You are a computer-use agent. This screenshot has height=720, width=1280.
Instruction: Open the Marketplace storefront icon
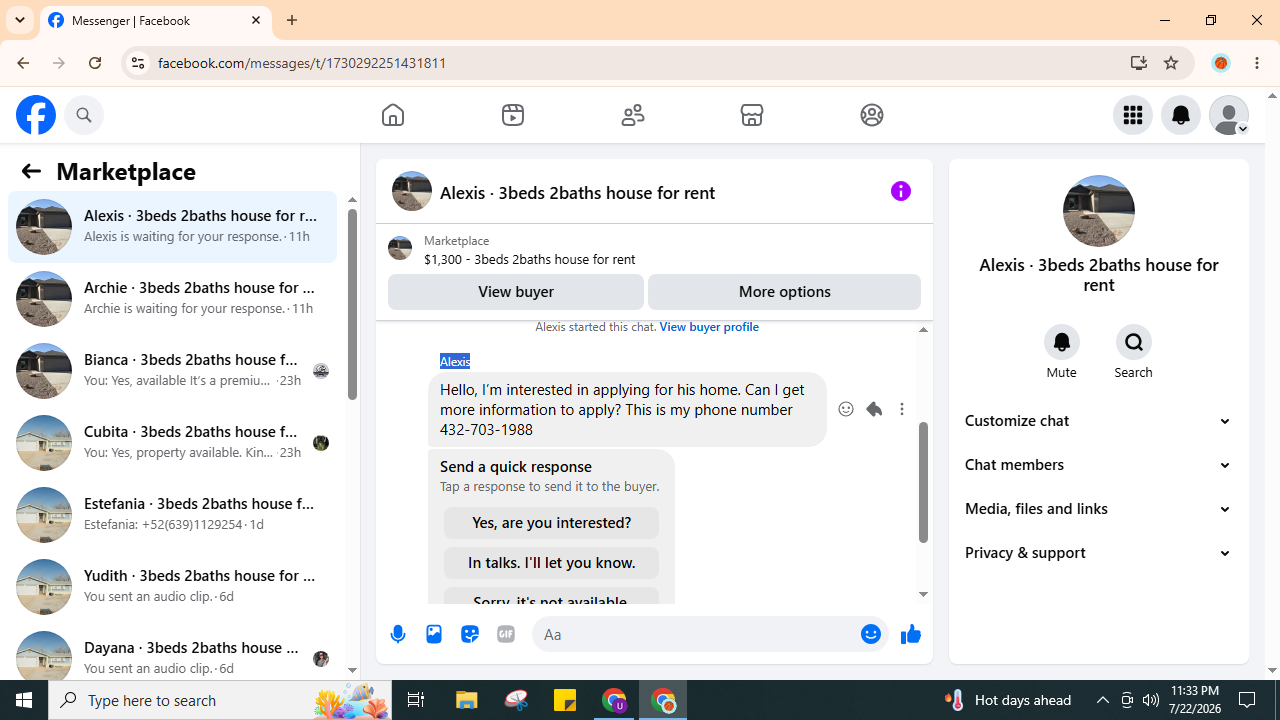(752, 115)
